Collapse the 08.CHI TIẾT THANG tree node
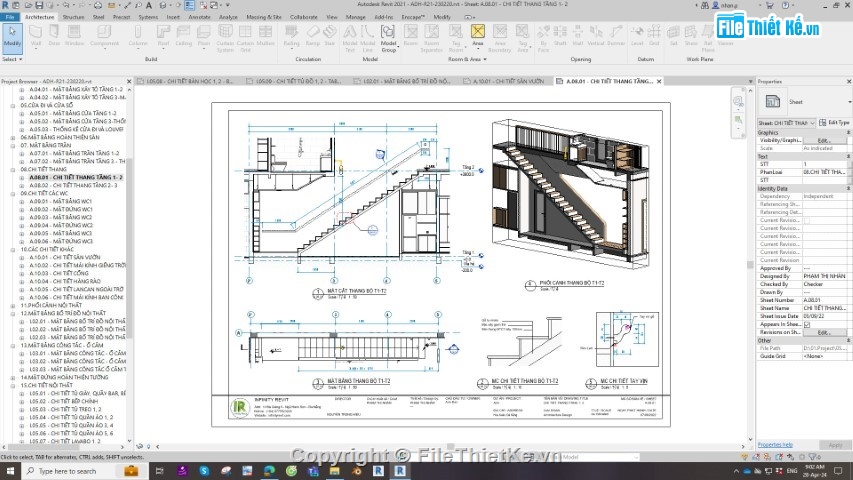 pyautogui.click(x=13, y=169)
